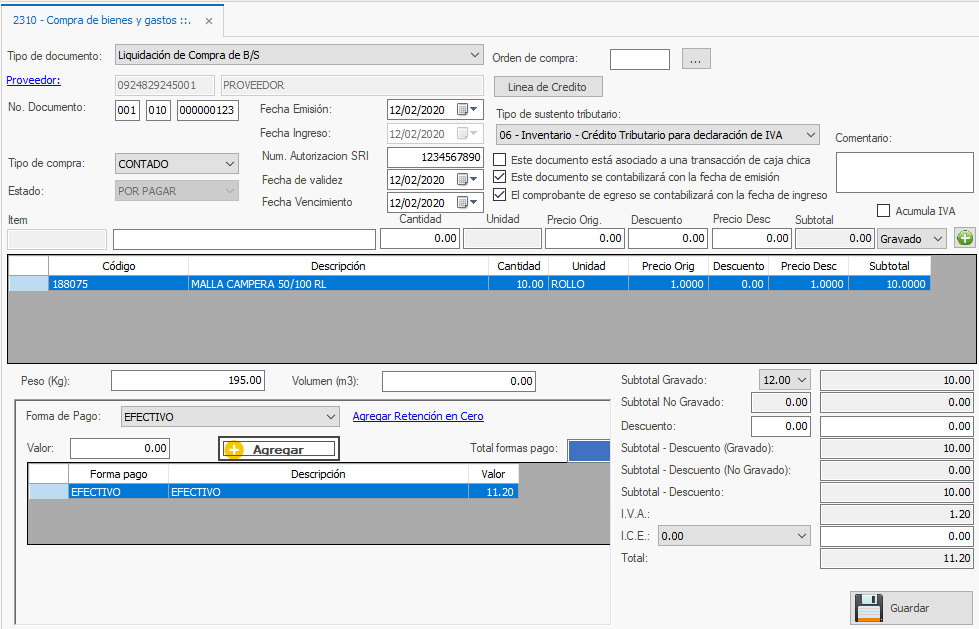Uncheck contabilizar con fecha de emisión
Viewport: 979px width, 629px height.
click(x=500, y=177)
